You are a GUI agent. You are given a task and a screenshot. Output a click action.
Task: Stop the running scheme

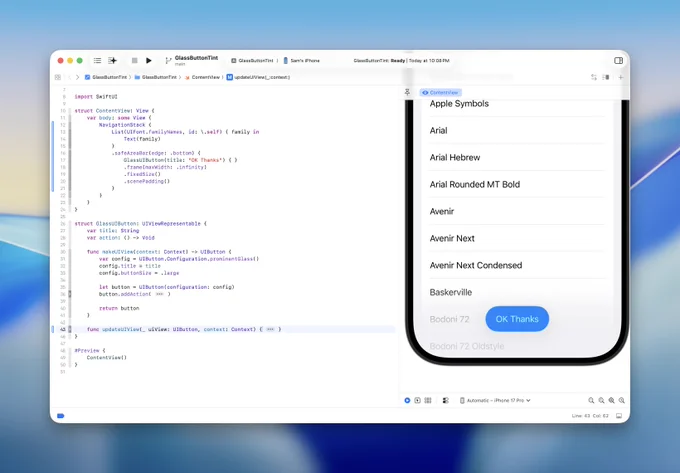134,61
